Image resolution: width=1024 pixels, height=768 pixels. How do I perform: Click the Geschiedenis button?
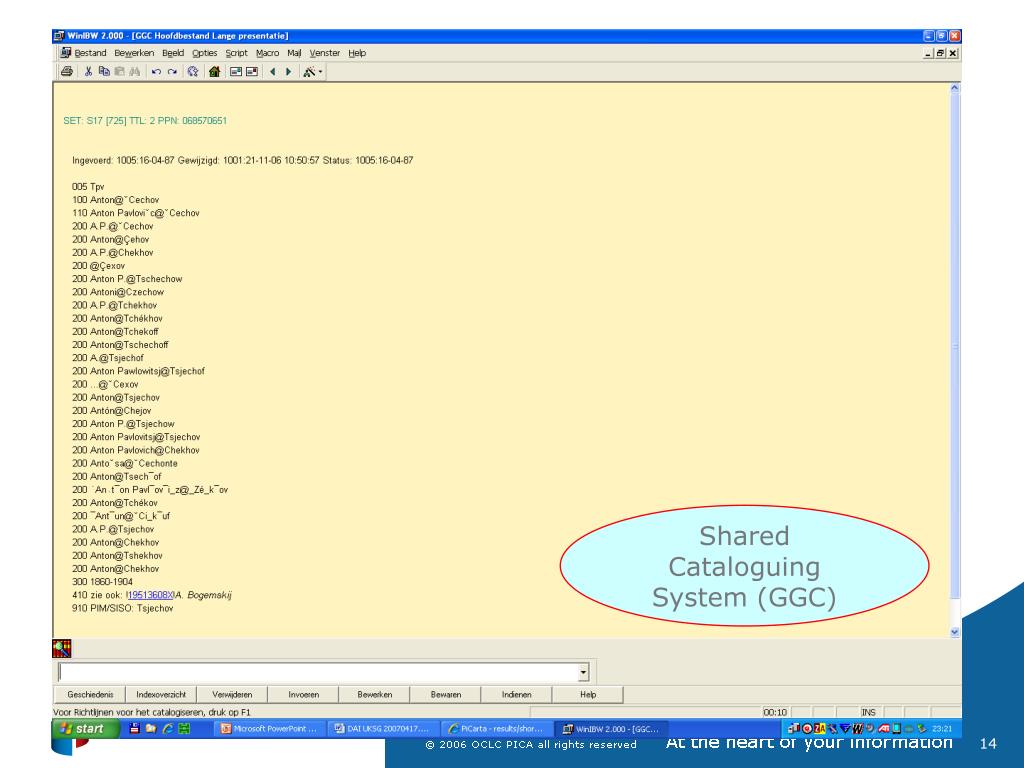(x=90, y=695)
